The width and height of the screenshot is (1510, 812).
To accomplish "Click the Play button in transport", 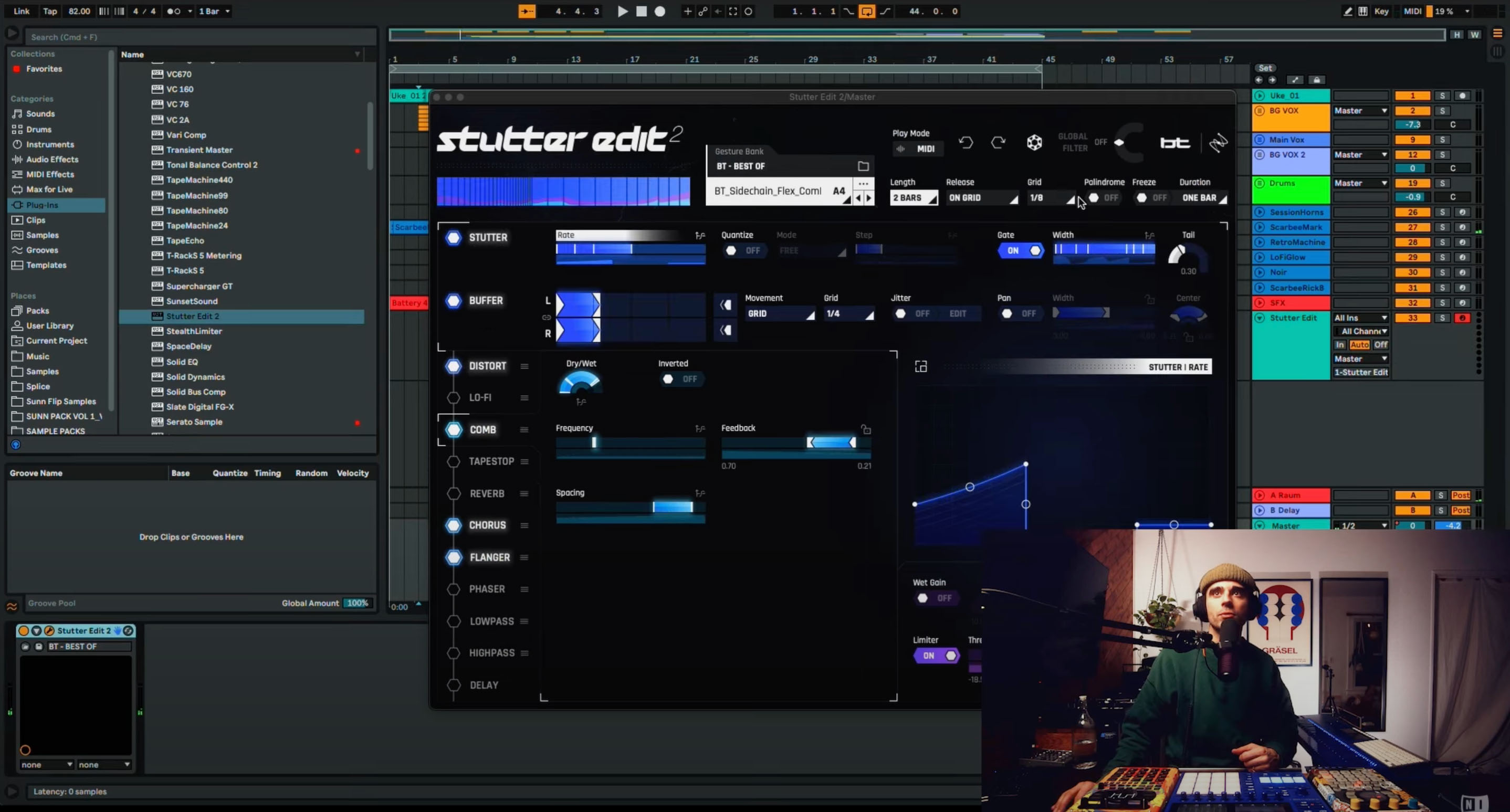I will click(623, 11).
